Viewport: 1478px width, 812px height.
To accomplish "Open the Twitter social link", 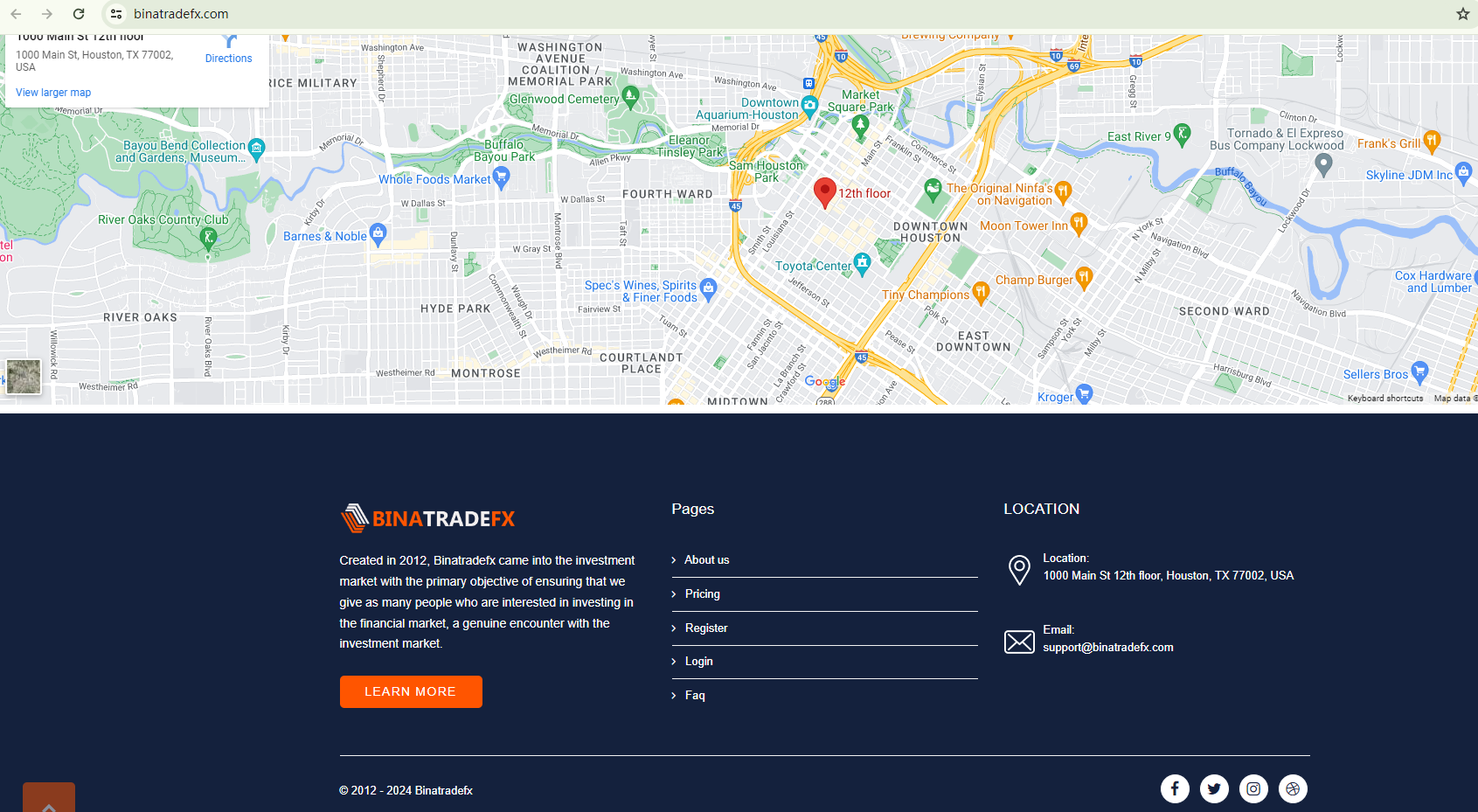I will 1214,788.
